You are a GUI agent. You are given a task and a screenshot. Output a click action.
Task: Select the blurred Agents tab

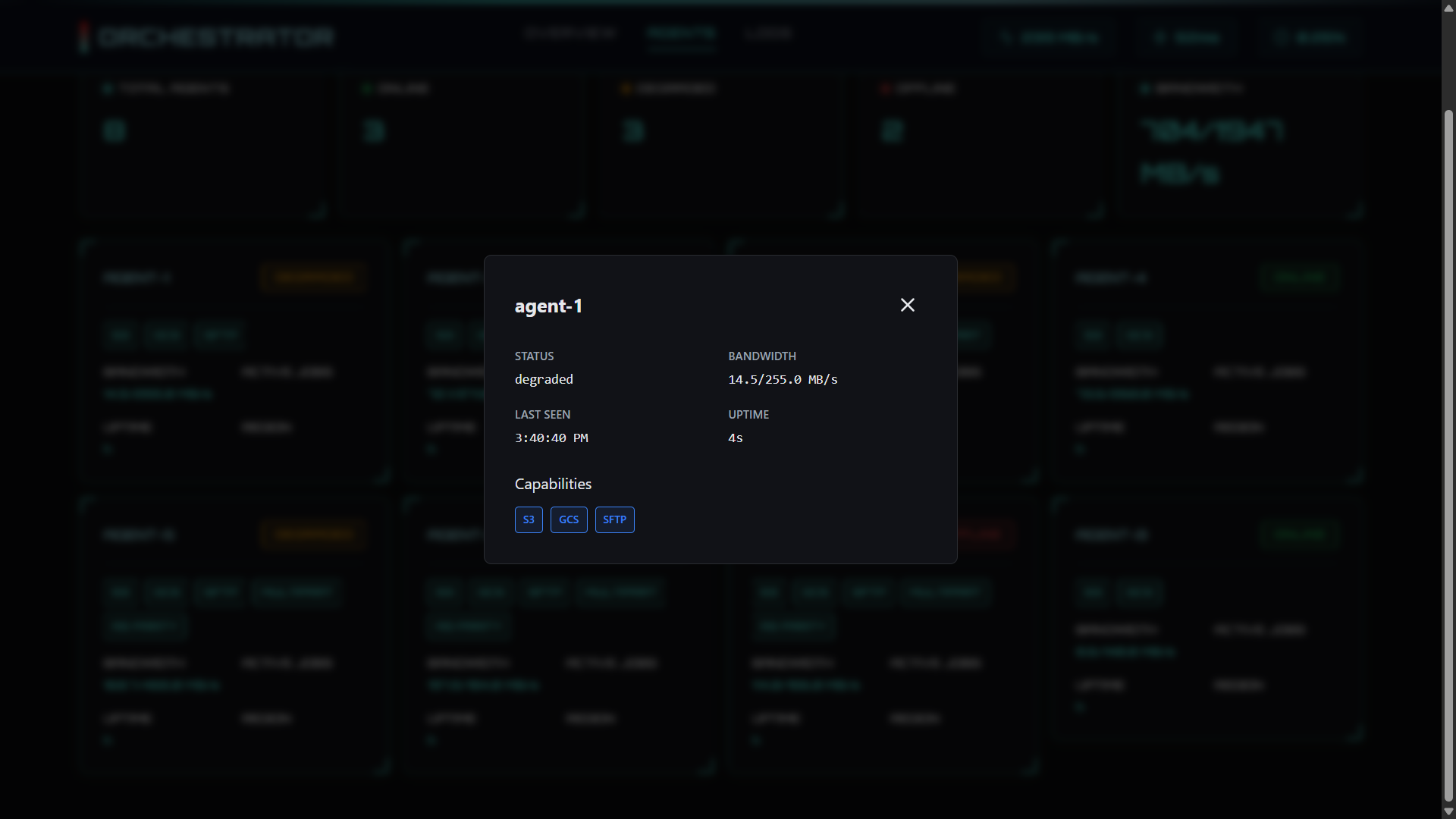tap(681, 33)
